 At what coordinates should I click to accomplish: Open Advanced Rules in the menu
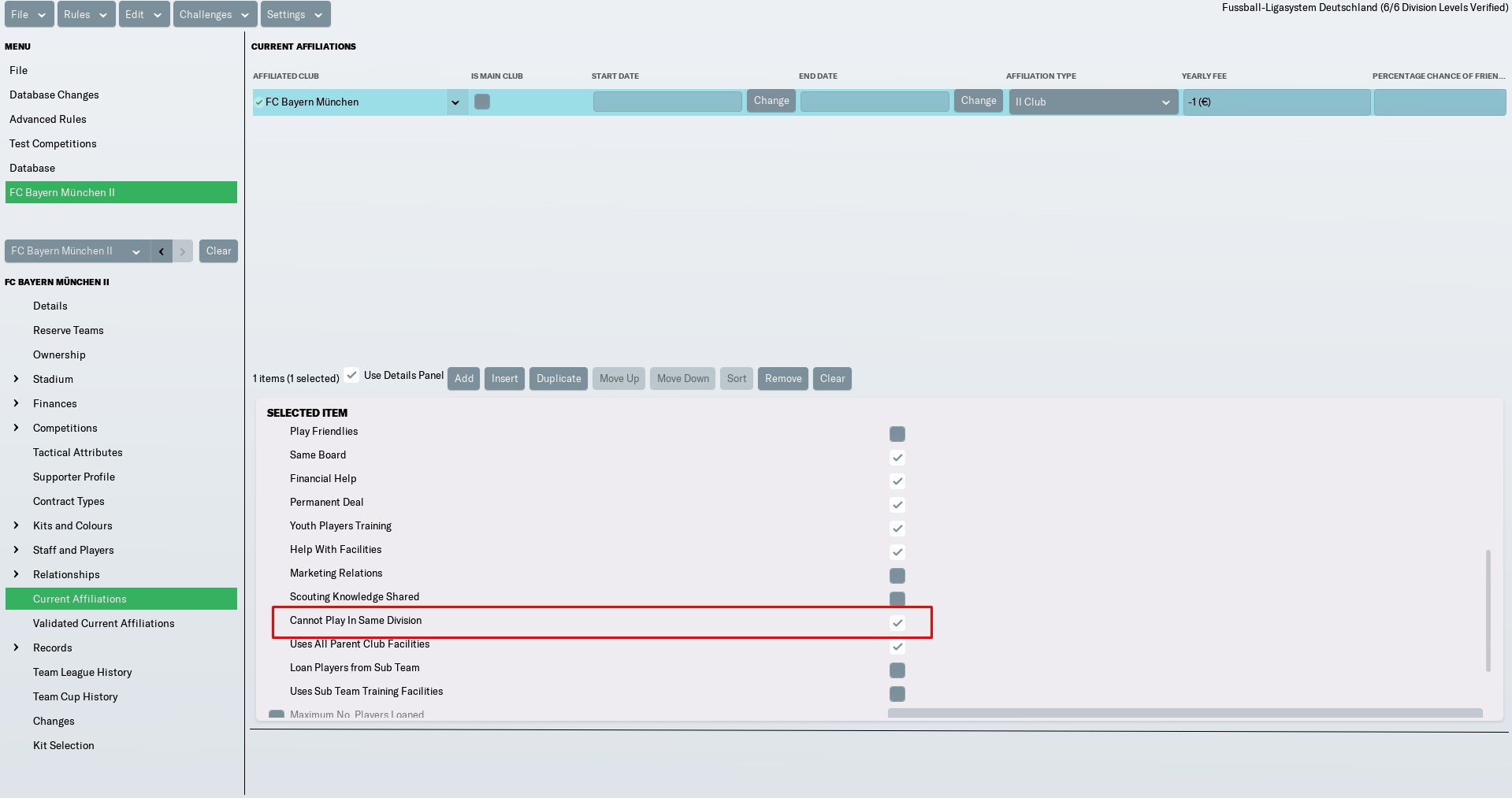pos(48,119)
